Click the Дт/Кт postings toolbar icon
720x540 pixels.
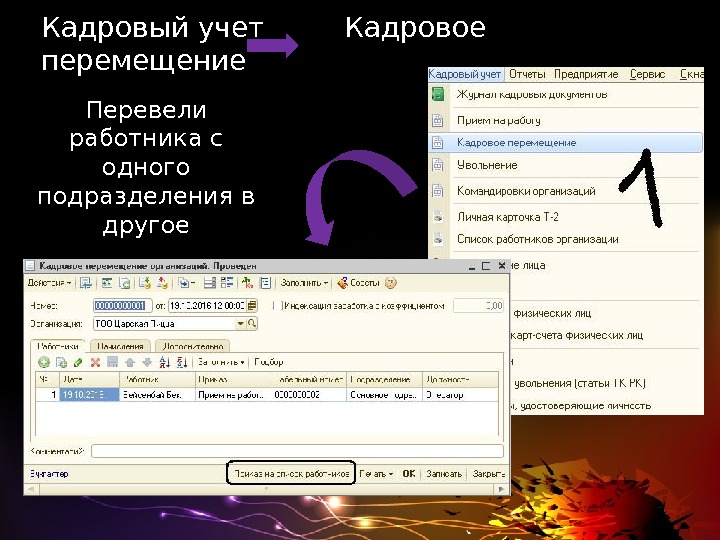pos(248,283)
